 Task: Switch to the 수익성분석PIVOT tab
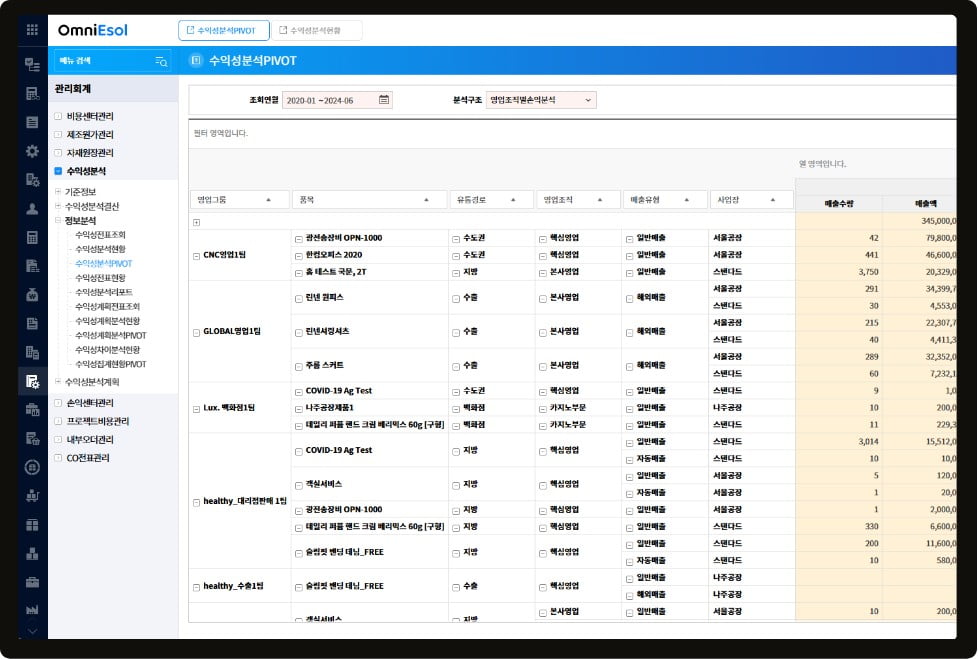(x=223, y=30)
